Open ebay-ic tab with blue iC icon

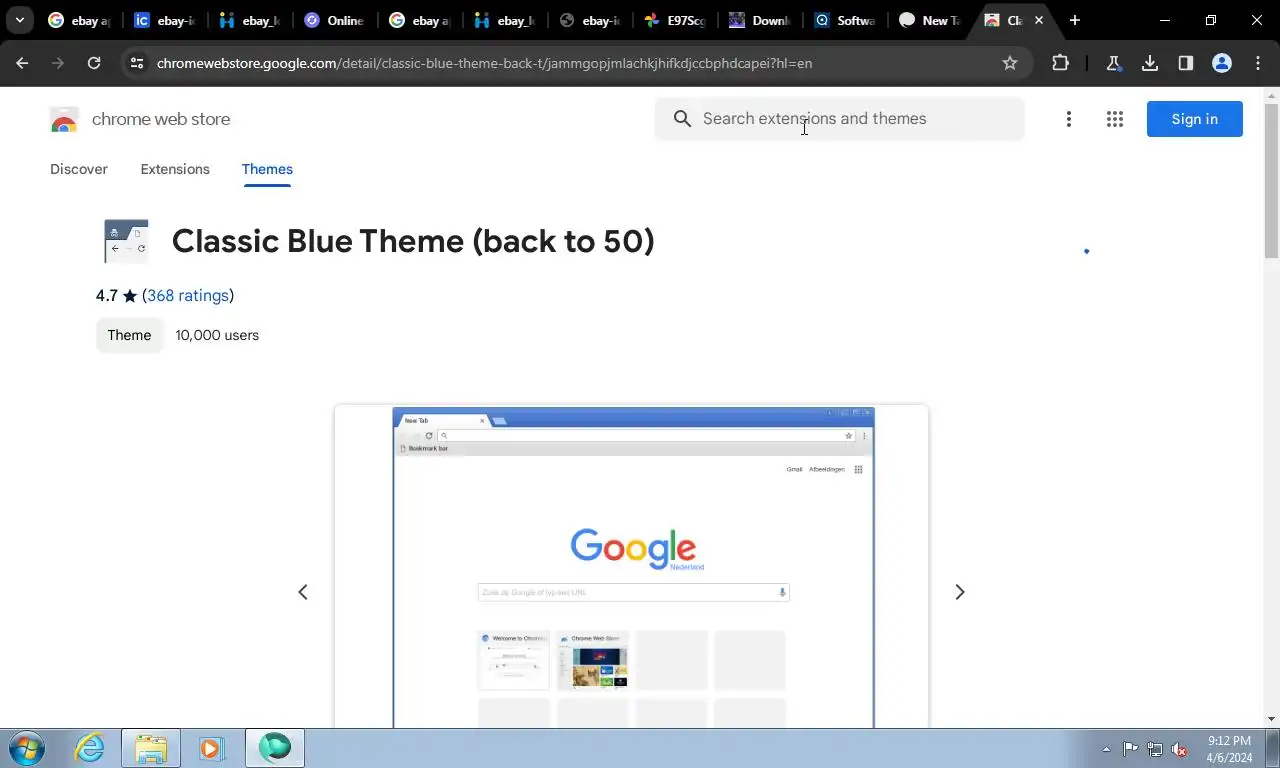pos(165,20)
